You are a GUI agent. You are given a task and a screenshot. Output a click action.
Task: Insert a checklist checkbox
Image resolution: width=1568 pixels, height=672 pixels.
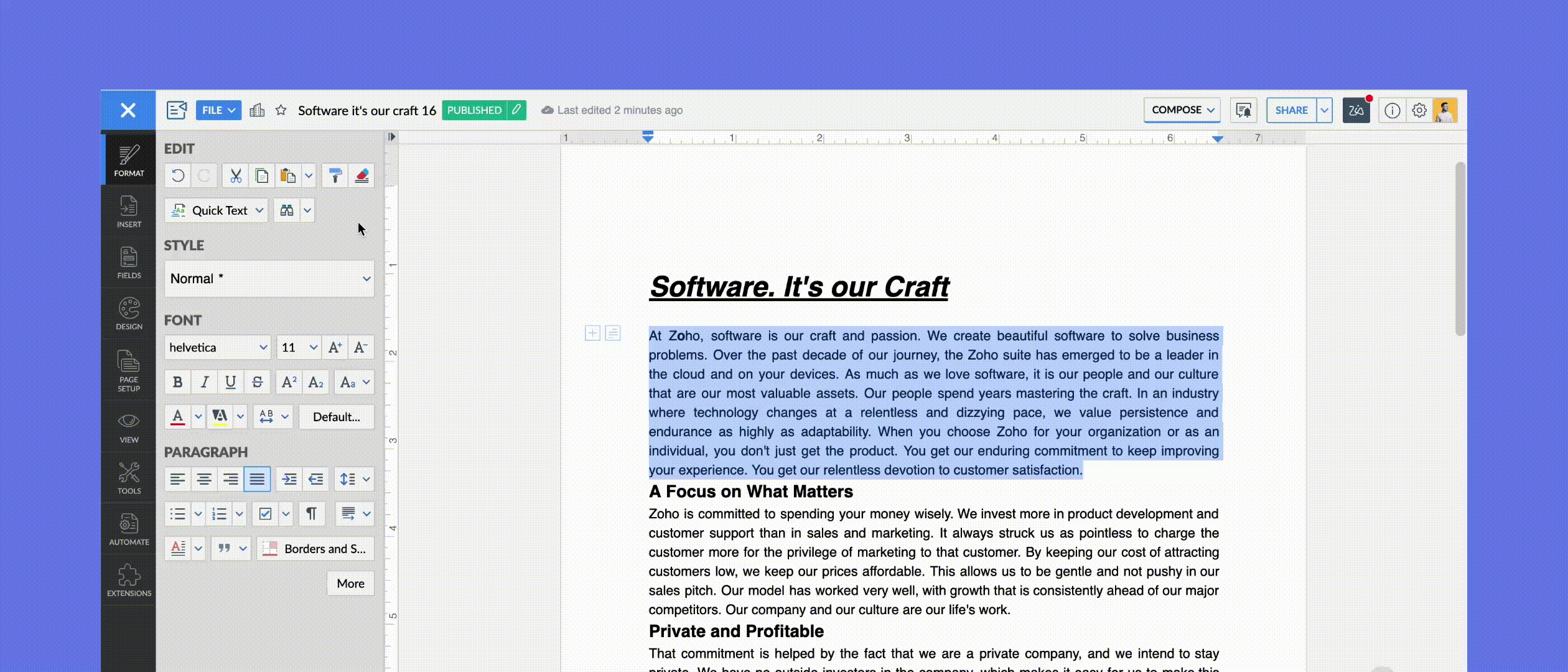pyautogui.click(x=265, y=513)
